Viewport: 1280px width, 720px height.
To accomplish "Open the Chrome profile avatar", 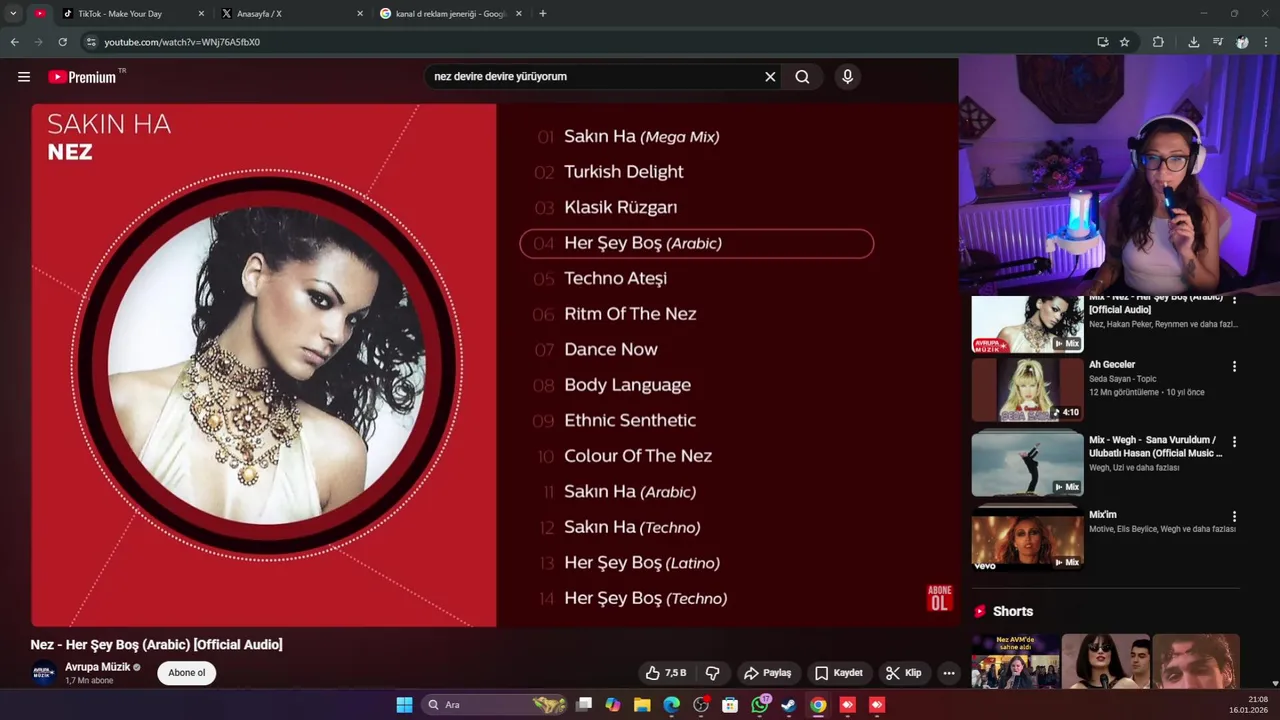I will click(x=1242, y=42).
